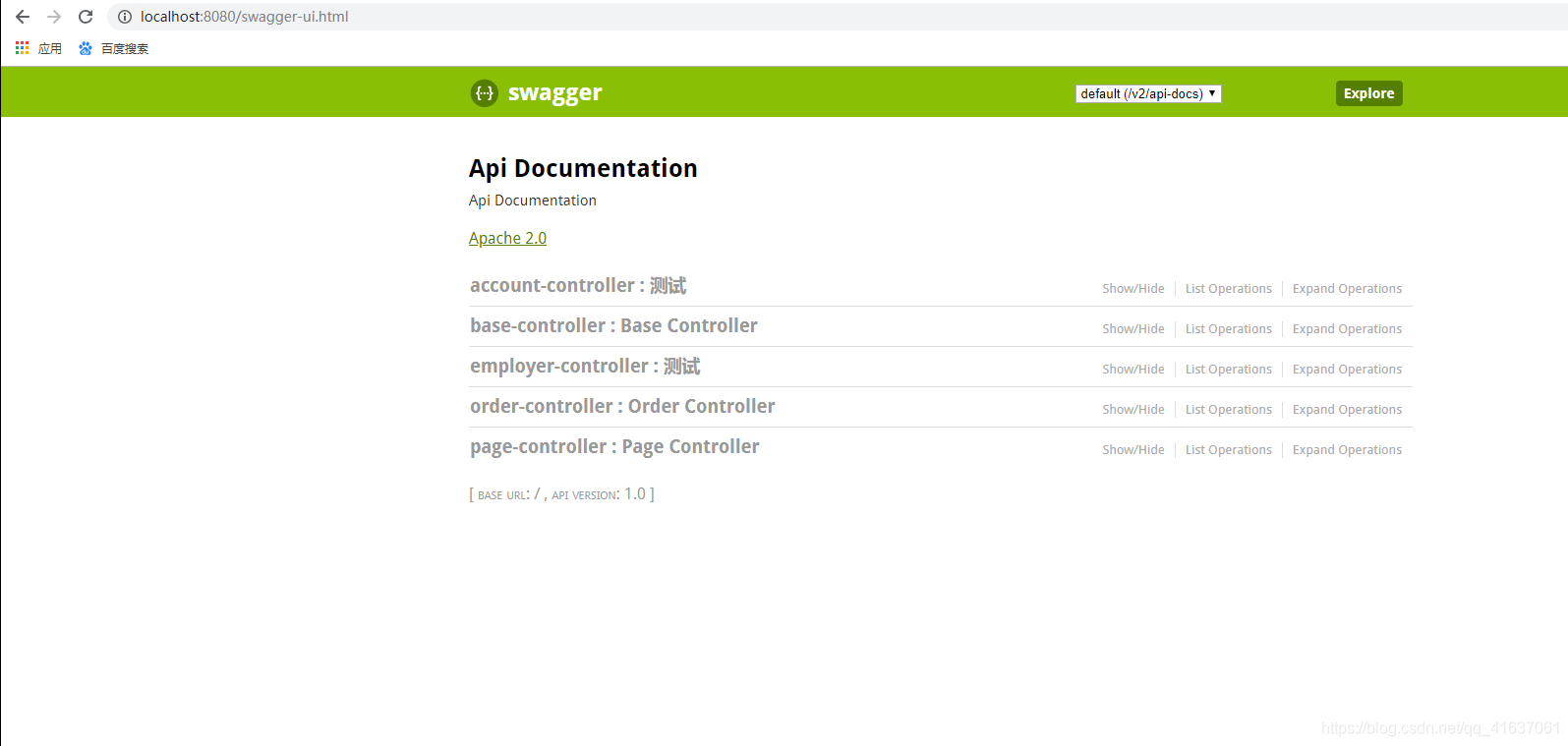Click the Api Documentation heading
The height and width of the screenshot is (746, 1568).
[x=583, y=168]
